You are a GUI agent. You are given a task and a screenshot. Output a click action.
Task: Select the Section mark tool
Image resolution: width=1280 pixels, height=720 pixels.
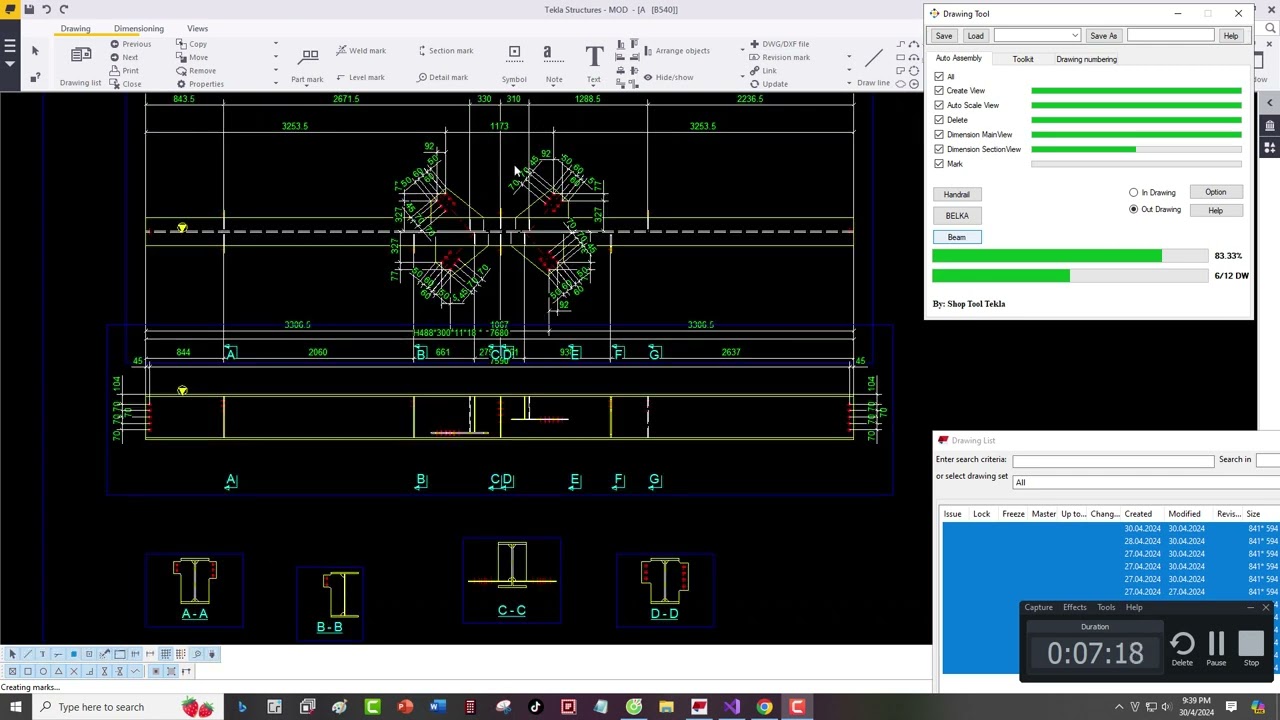(444, 50)
